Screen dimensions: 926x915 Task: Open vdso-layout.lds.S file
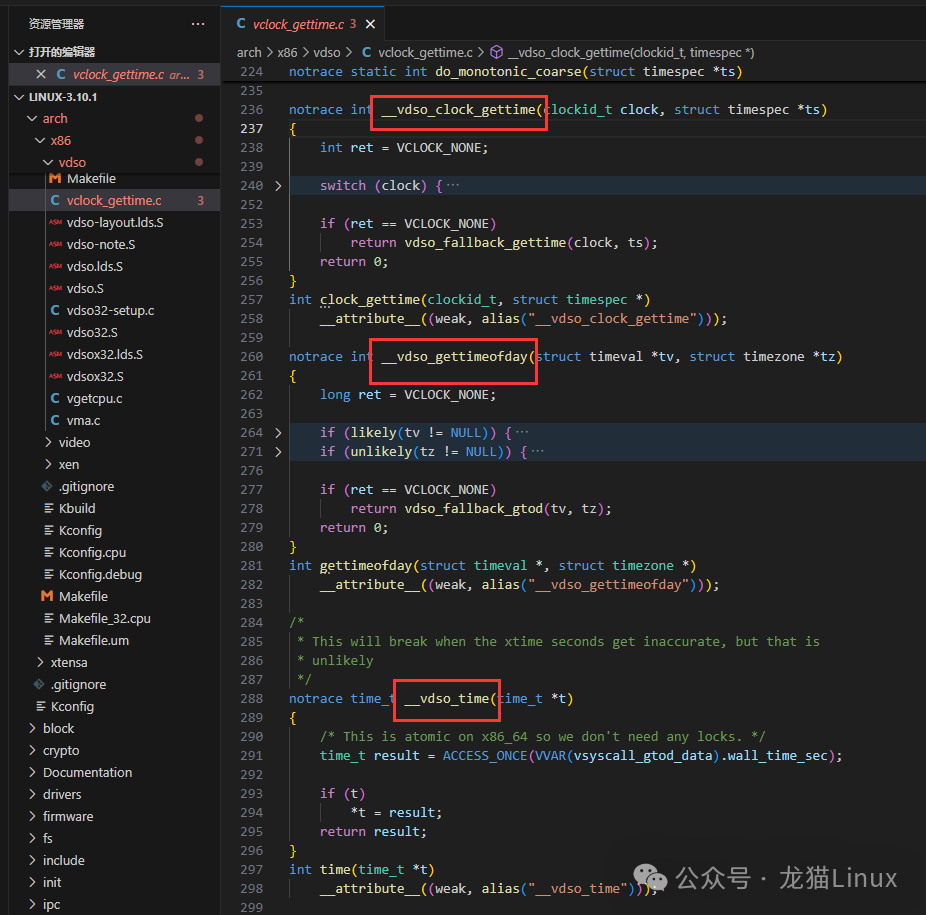[115, 223]
